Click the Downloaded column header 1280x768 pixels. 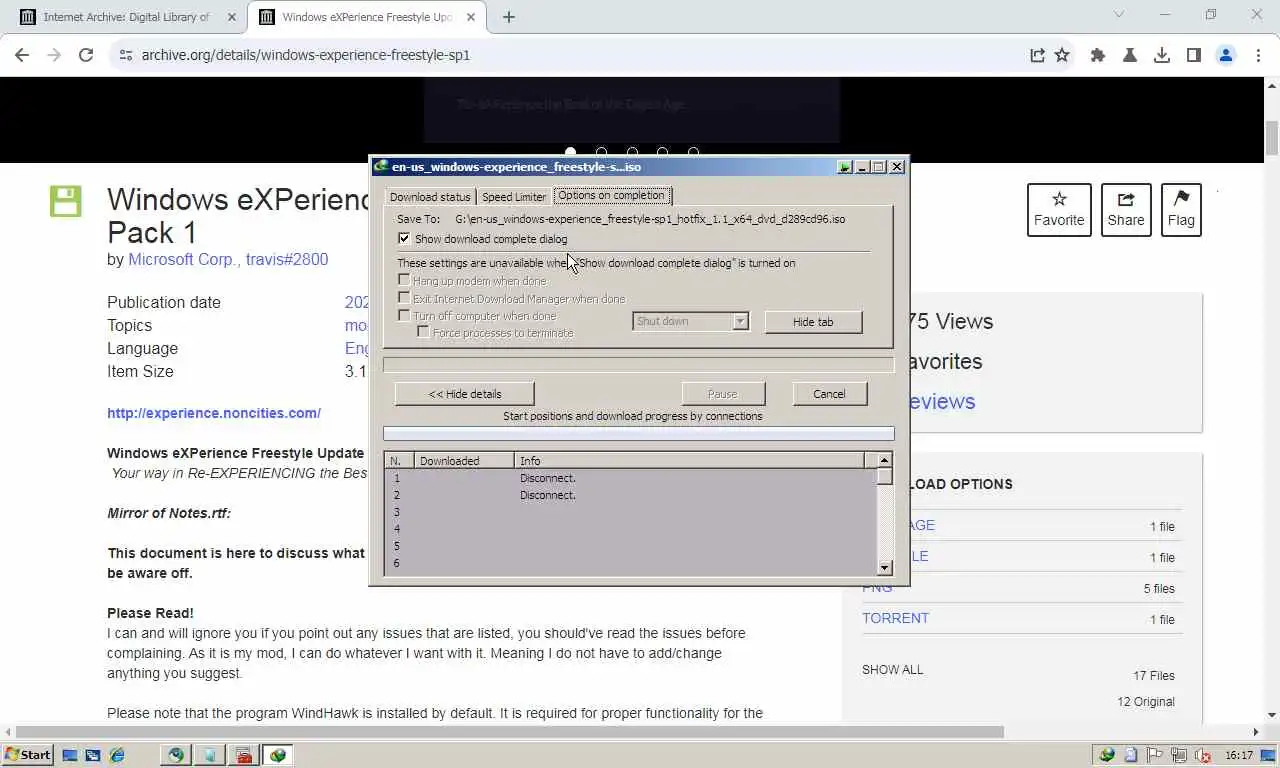pos(464,461)
